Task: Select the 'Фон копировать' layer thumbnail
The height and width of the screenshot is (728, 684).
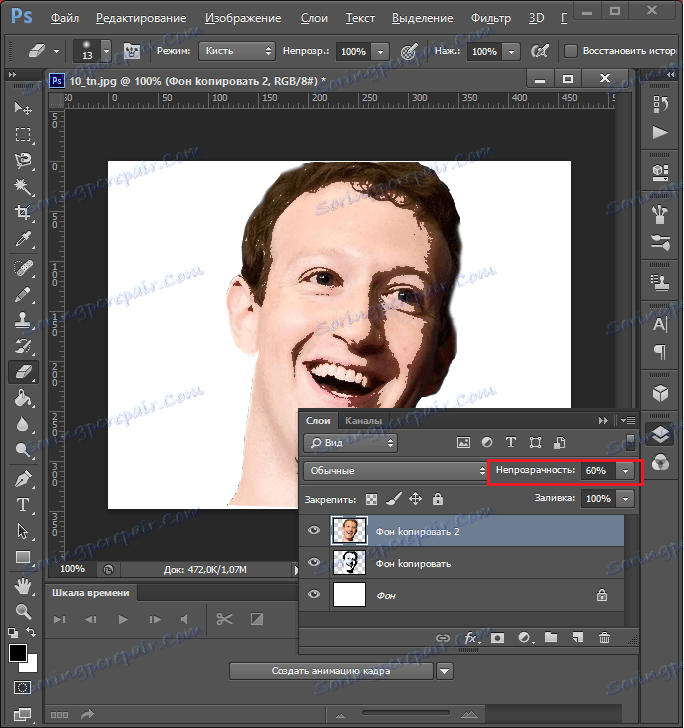Action: 349,563
